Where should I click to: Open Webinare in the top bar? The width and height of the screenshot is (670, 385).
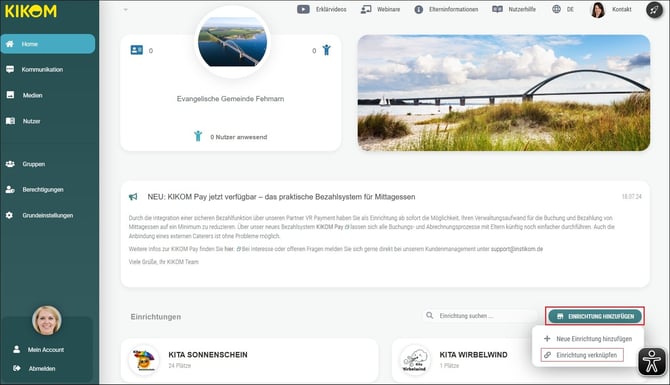tap(380, 9)
